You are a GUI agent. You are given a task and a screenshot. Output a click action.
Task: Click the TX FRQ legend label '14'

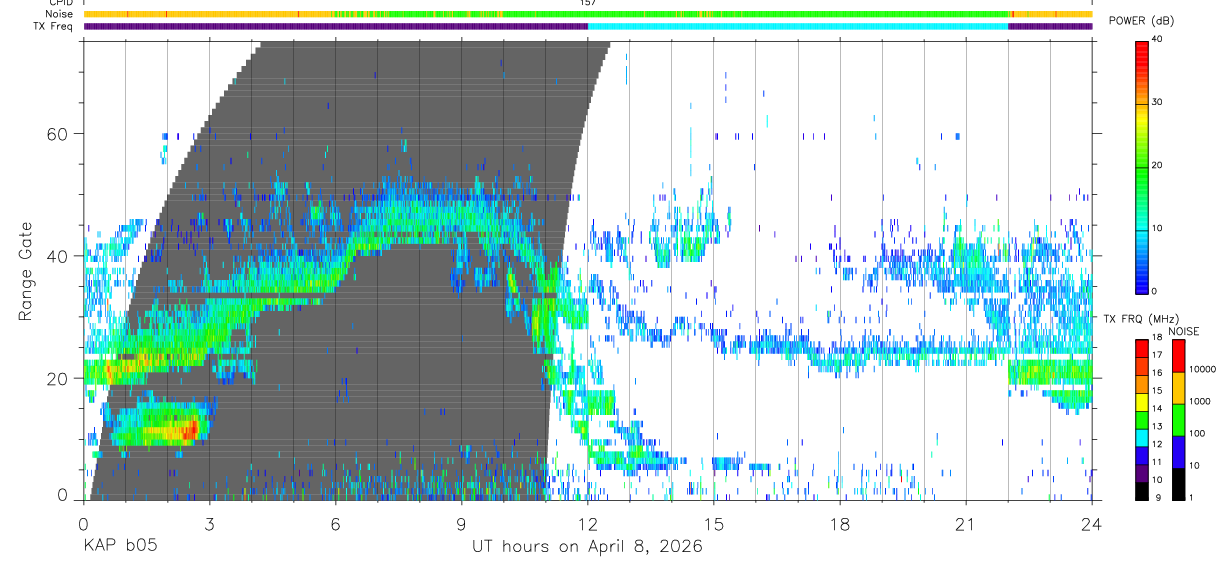coord(1158,410)
